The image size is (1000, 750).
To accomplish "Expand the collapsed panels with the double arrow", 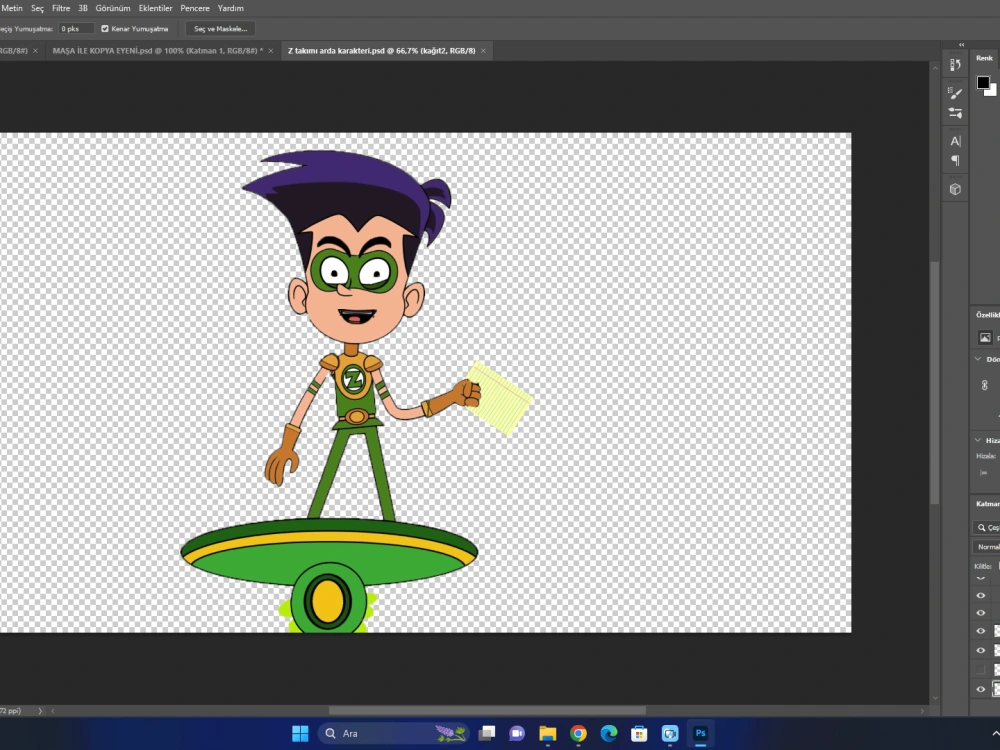I will point(961,45).
